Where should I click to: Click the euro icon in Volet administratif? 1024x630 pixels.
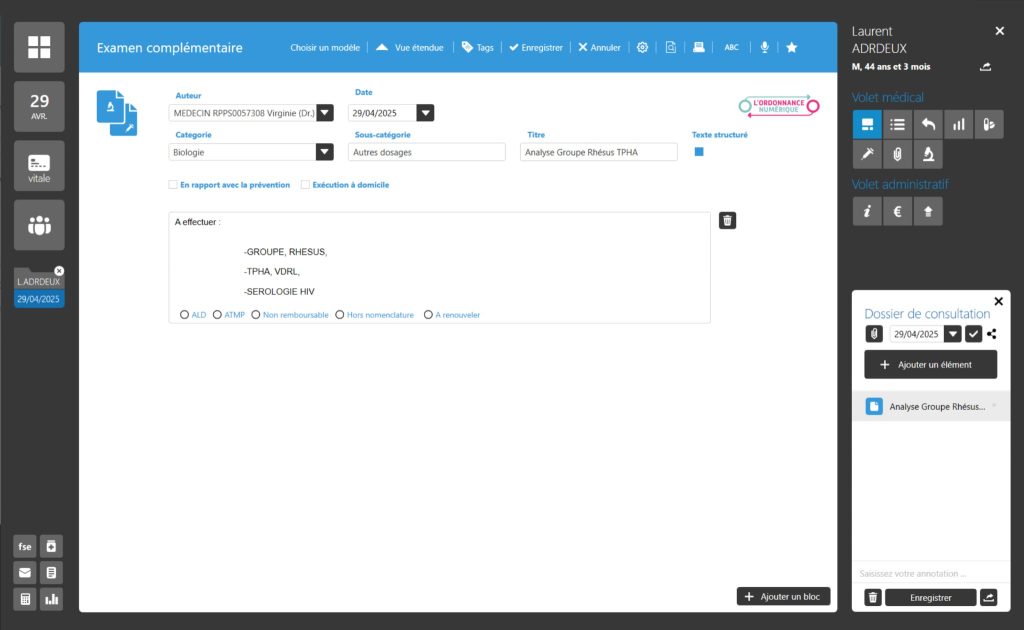(x=897, y=211)
